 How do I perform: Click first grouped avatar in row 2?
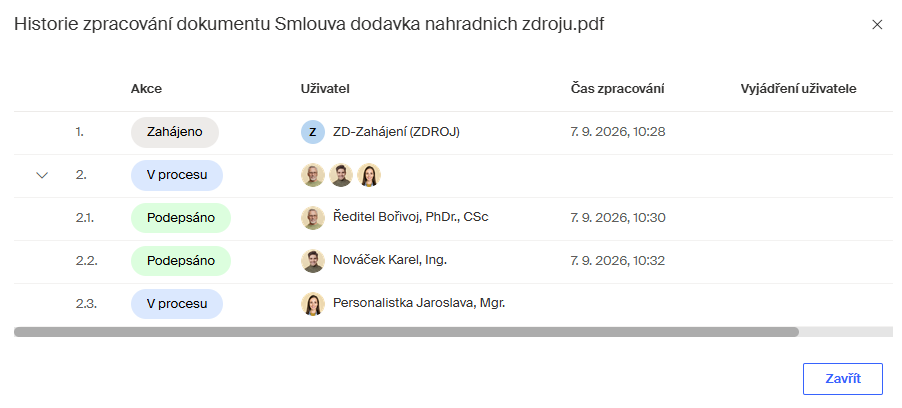(312, 175)
